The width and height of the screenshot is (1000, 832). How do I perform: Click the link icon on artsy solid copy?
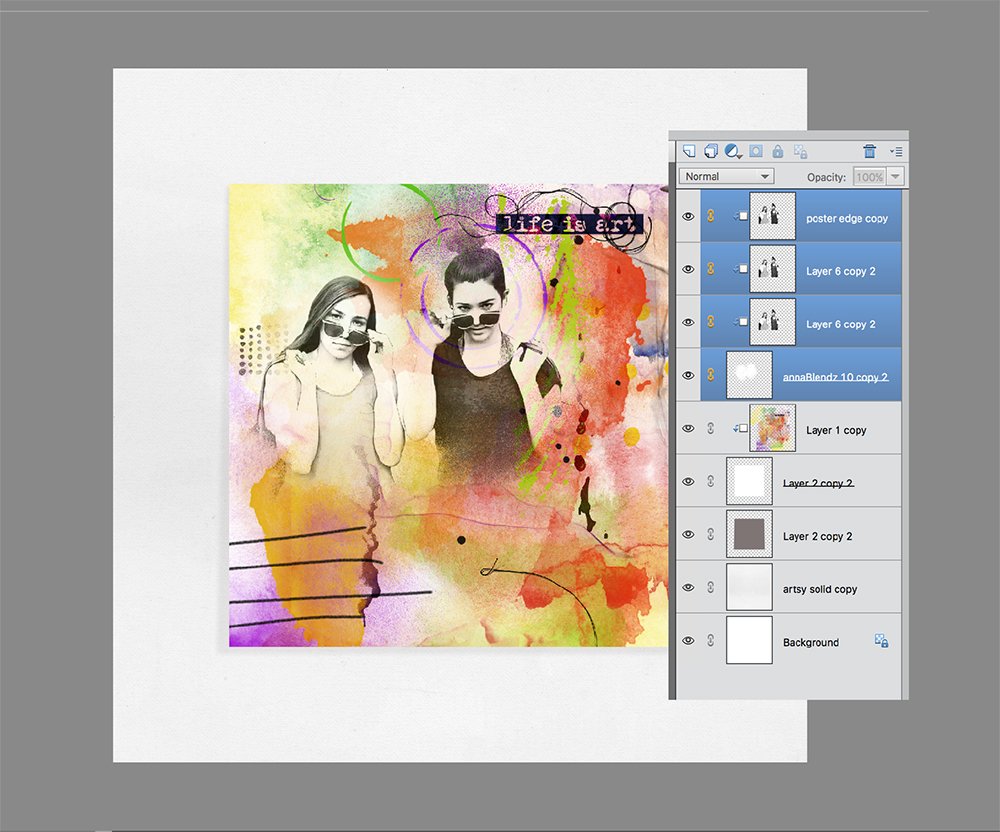(710, 587)
